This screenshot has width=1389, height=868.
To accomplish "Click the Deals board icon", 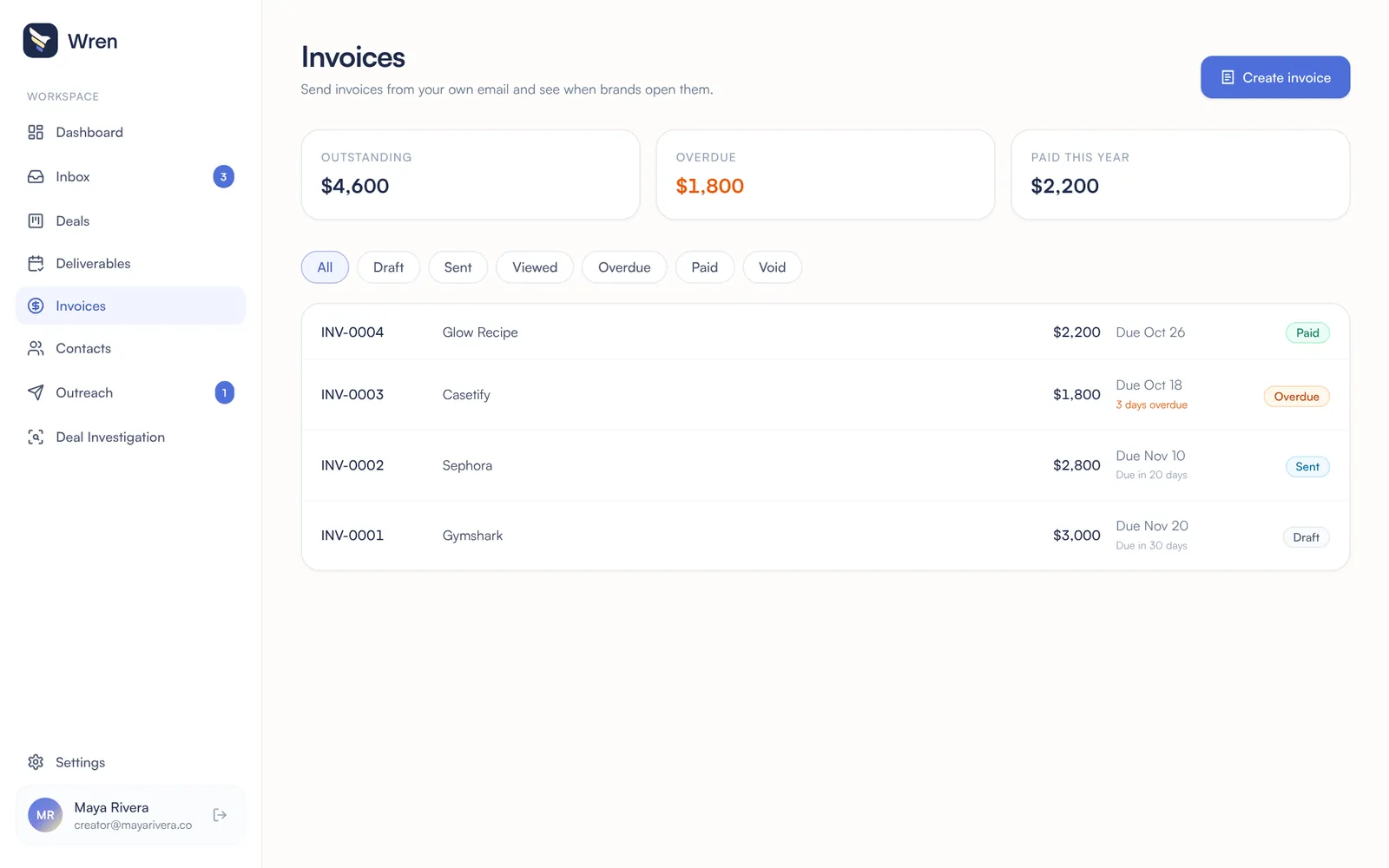I will 36,220.
